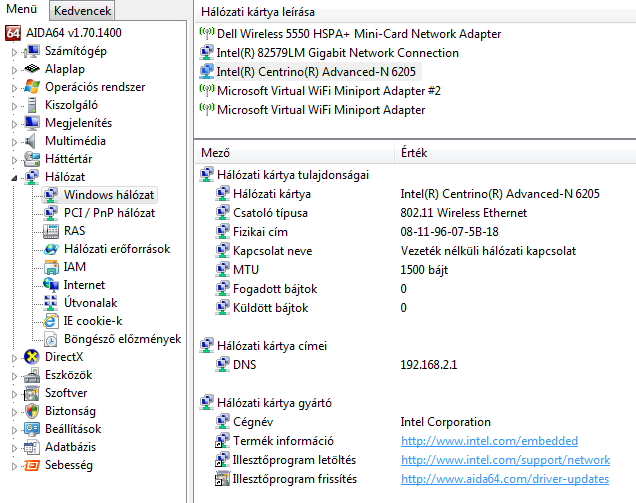
Task: Select Dell Wireless 5550 HSPA+ adapter row
Action: pyautogui.click(x=359, y=34)
